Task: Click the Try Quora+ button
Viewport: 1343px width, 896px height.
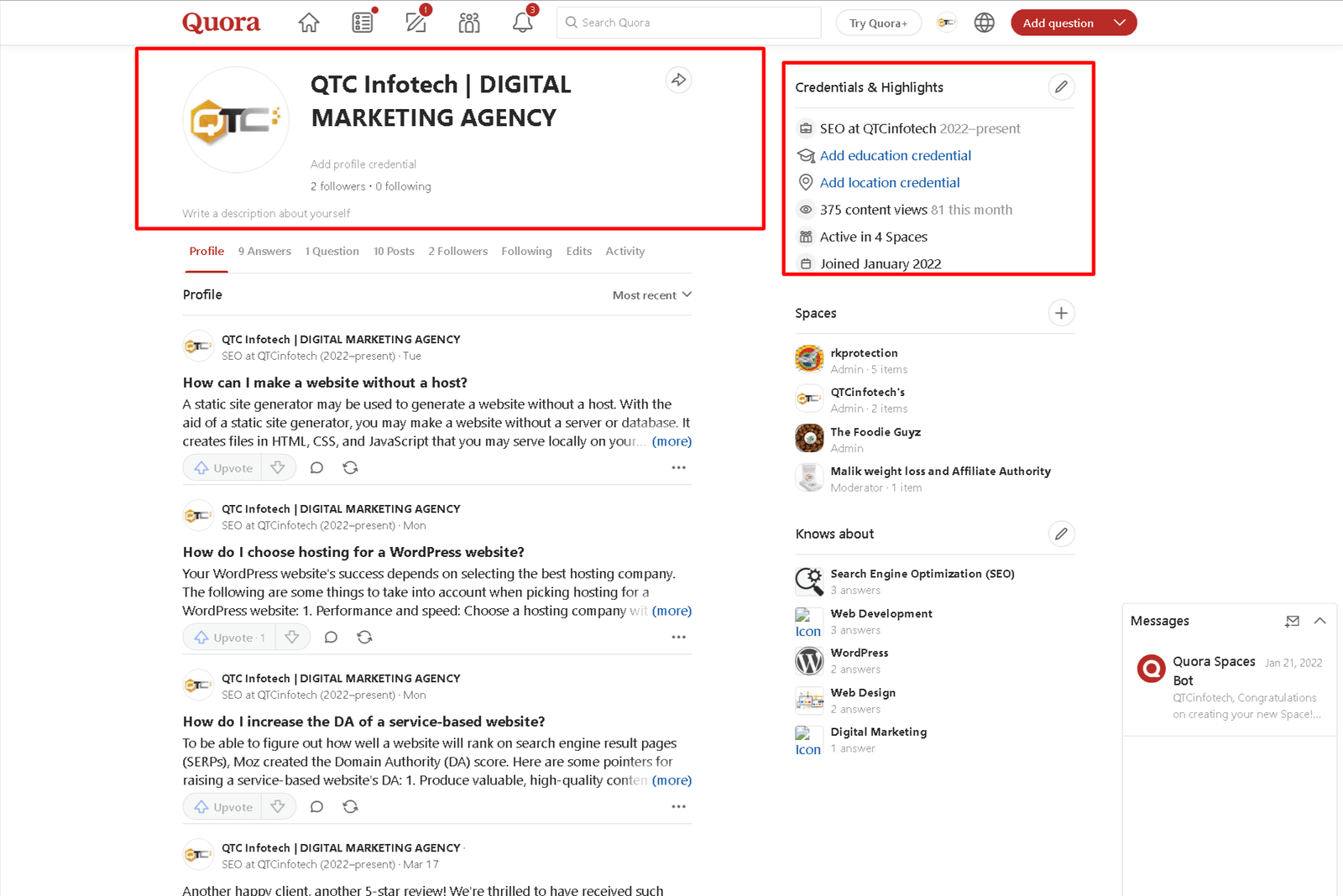Action: point(878,23)
